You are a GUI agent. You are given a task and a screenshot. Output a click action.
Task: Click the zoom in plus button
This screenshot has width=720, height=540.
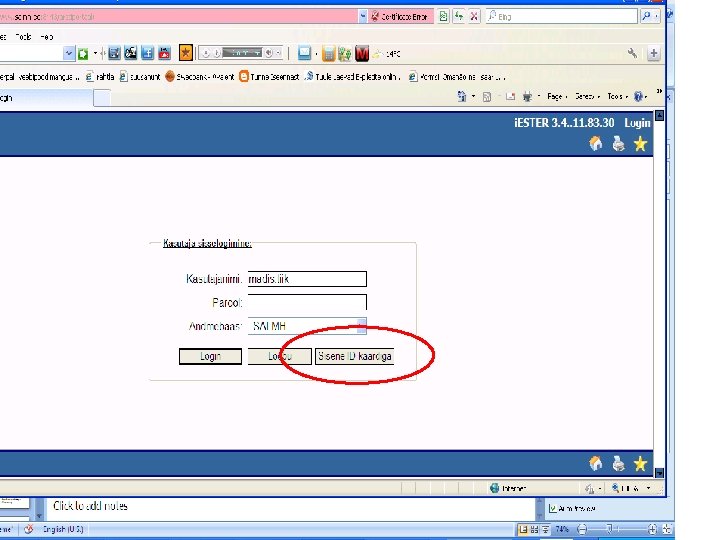652,529
